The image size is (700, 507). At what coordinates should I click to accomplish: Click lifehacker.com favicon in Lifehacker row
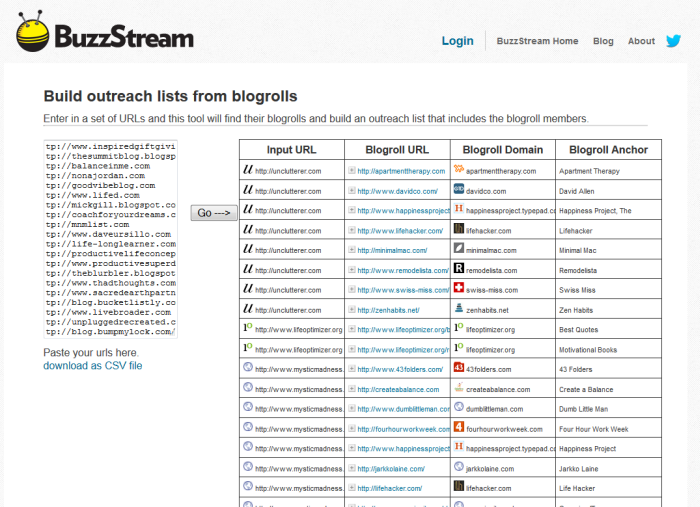pyautogui.click(x=459, y=228)
